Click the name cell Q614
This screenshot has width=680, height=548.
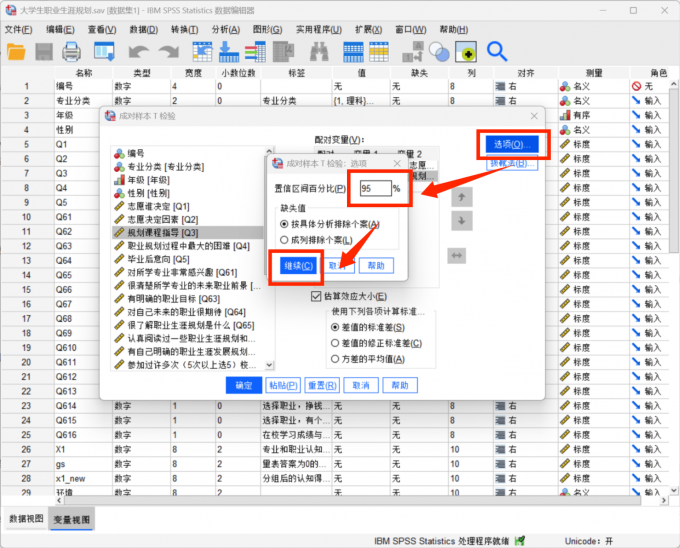point(83,406)
